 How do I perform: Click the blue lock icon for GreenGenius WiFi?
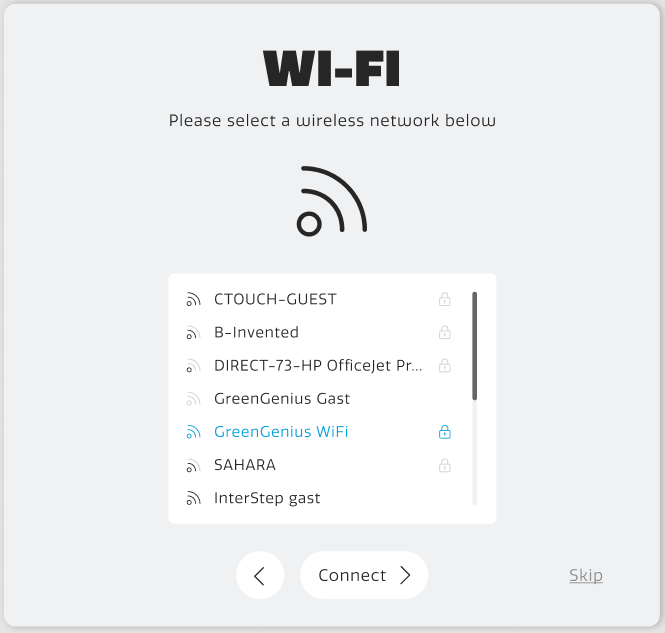click(445, 432)
